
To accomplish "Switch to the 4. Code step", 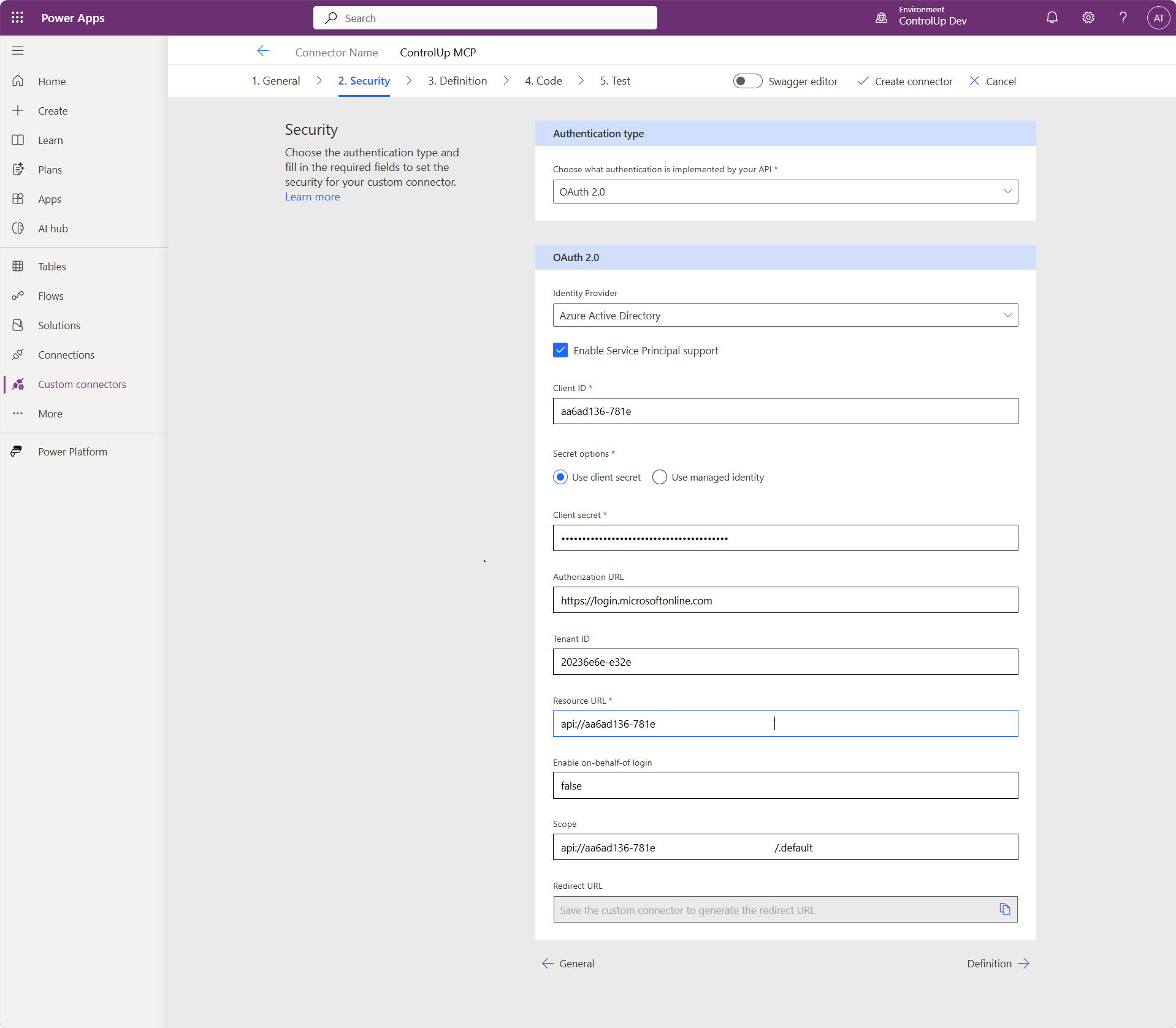I will click(x=543, y=81).
